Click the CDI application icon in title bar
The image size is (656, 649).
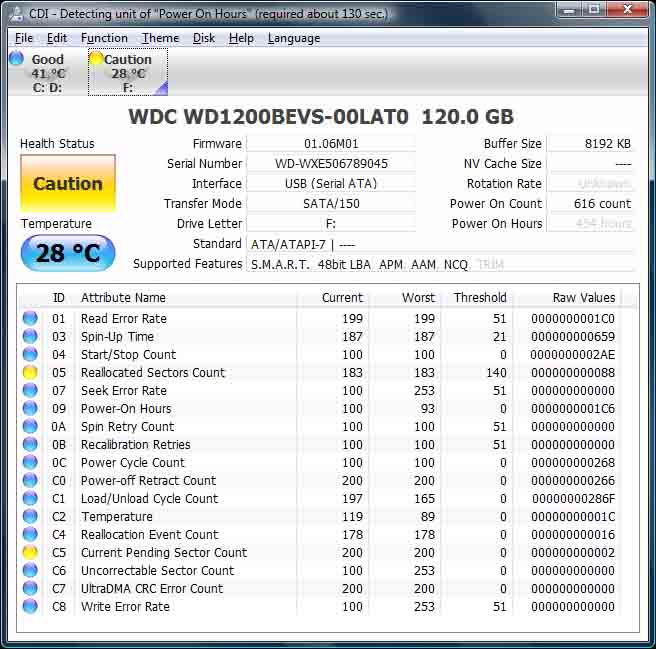coord(17,14)
